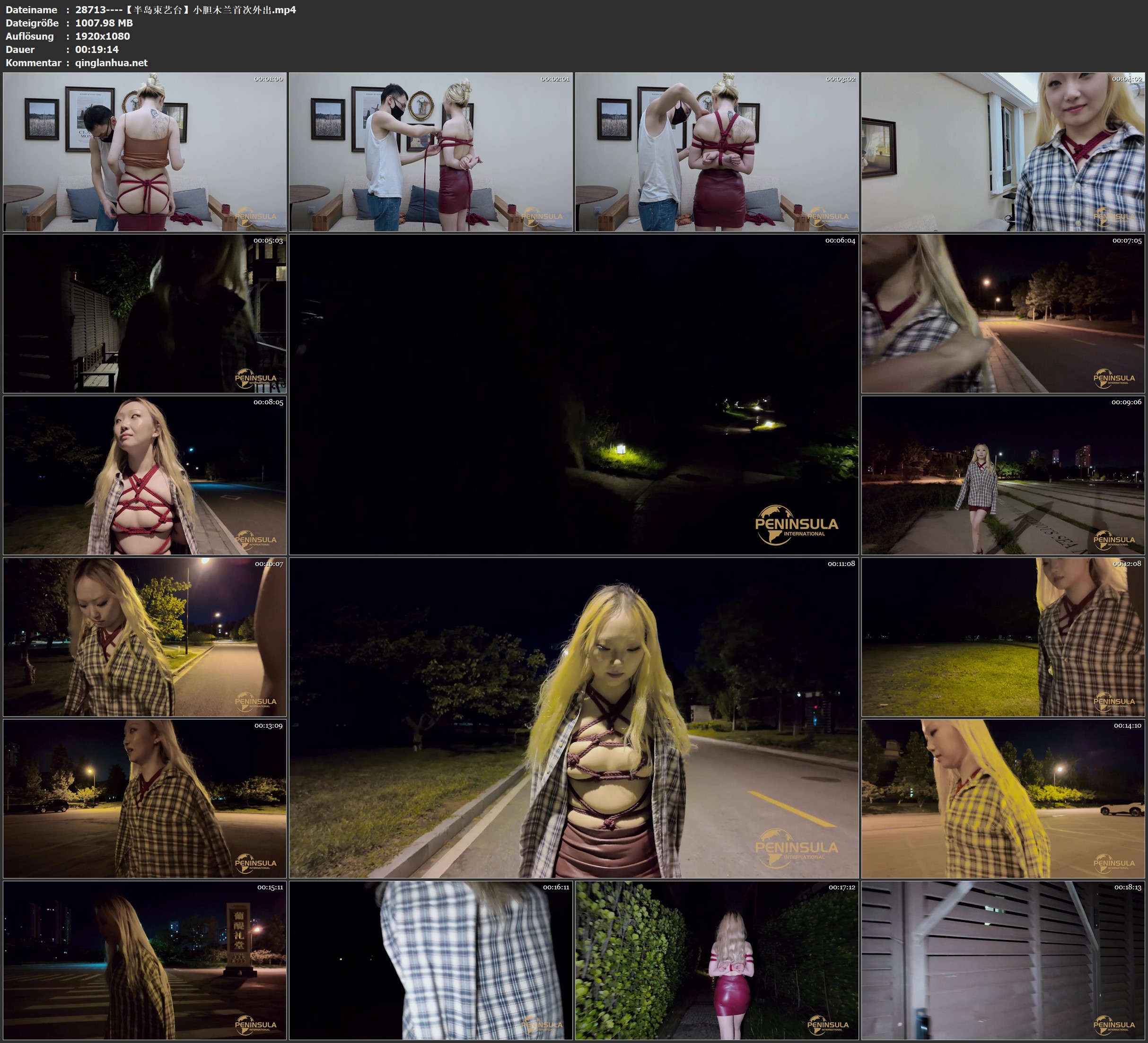
Task: Open the dark frame stamped 00:05:03
Action: (145, 313)
